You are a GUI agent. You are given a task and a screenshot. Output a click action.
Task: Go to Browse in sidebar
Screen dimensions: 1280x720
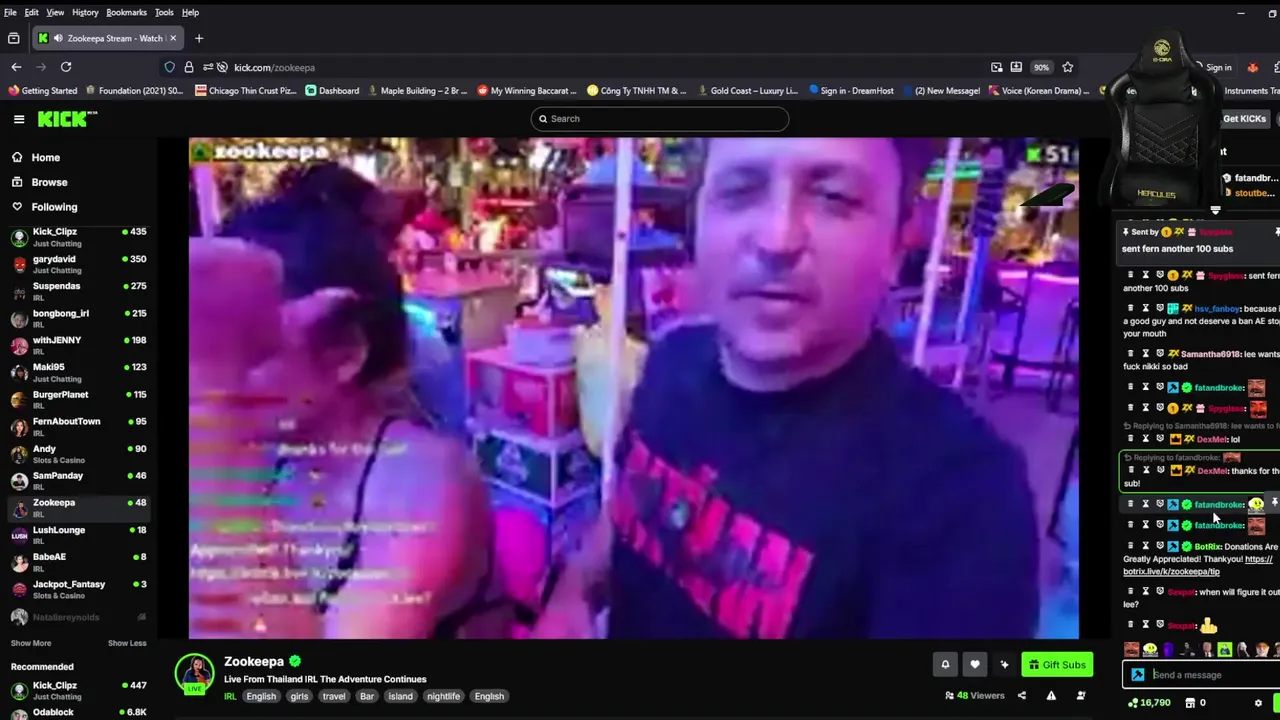pos(49,182)
